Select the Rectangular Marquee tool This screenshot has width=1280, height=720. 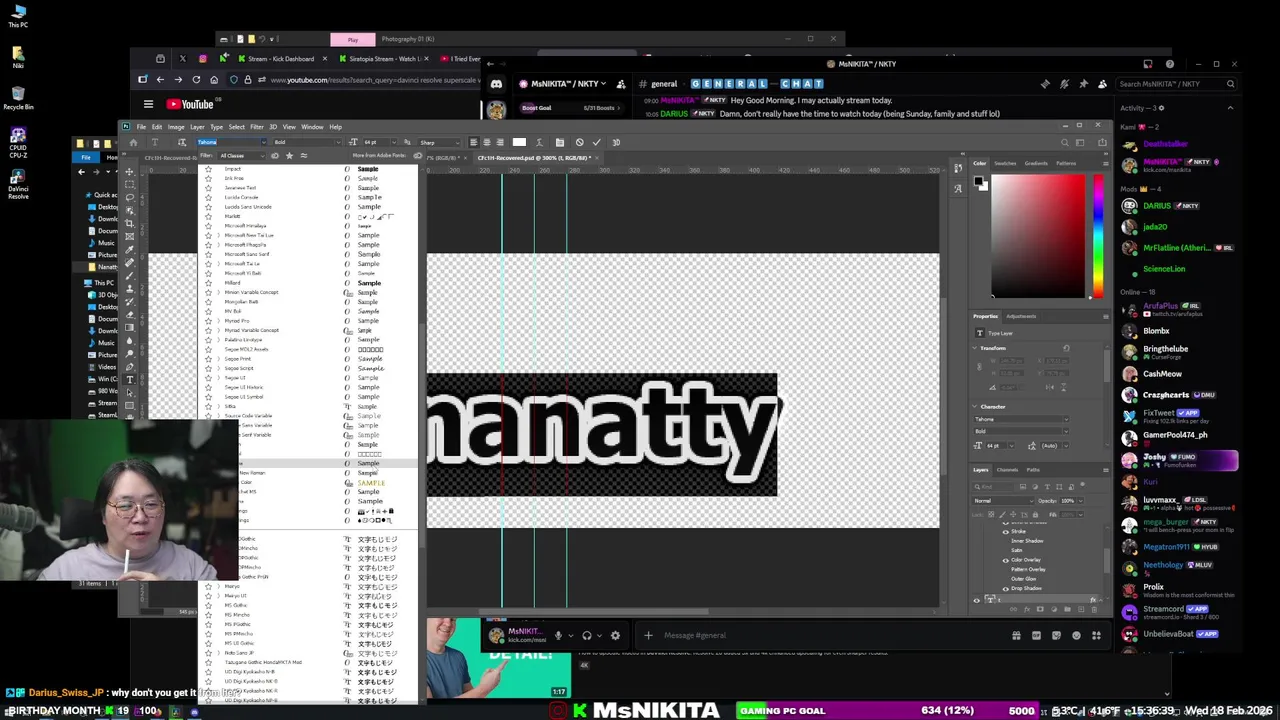coord(129,185)
